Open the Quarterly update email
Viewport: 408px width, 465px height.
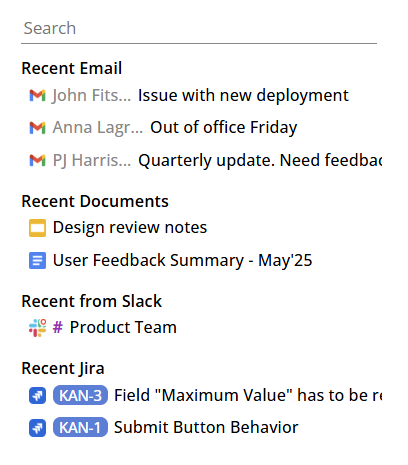(260, 160)
